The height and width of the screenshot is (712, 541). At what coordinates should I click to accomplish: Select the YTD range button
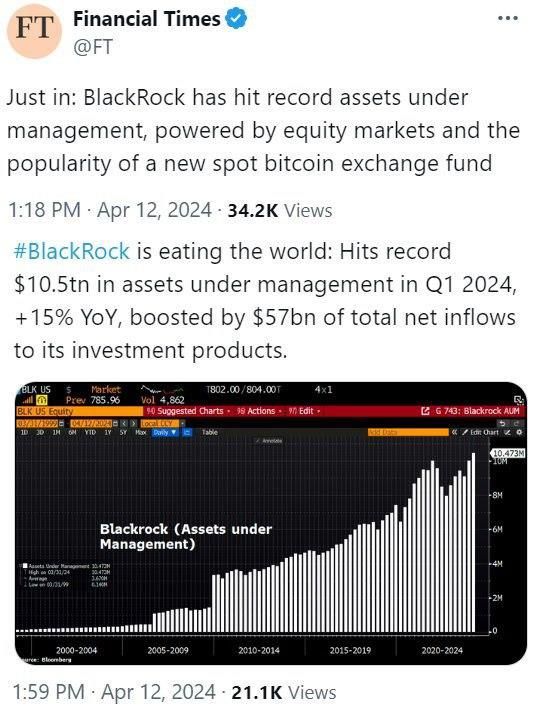(x=90, y=433)
